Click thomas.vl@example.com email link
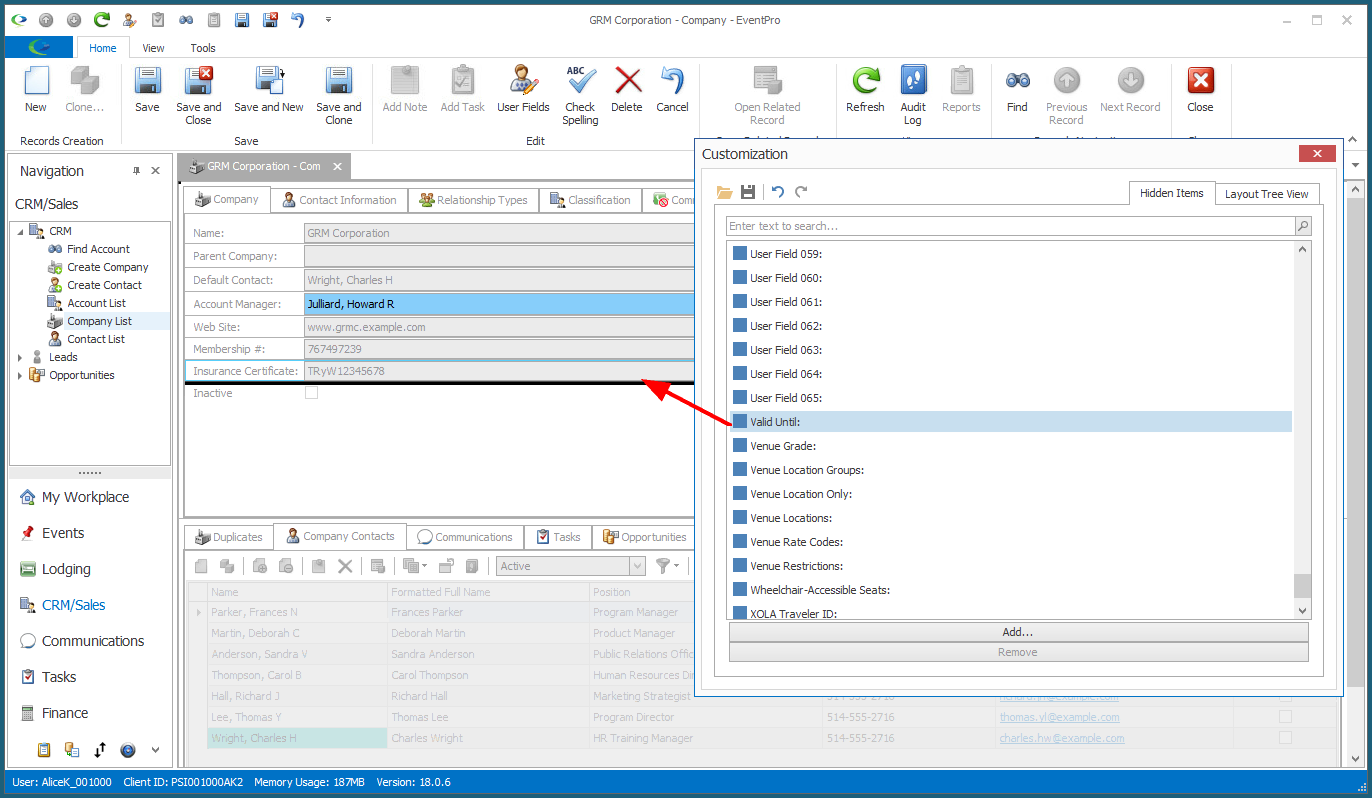 pos(1059,717)
